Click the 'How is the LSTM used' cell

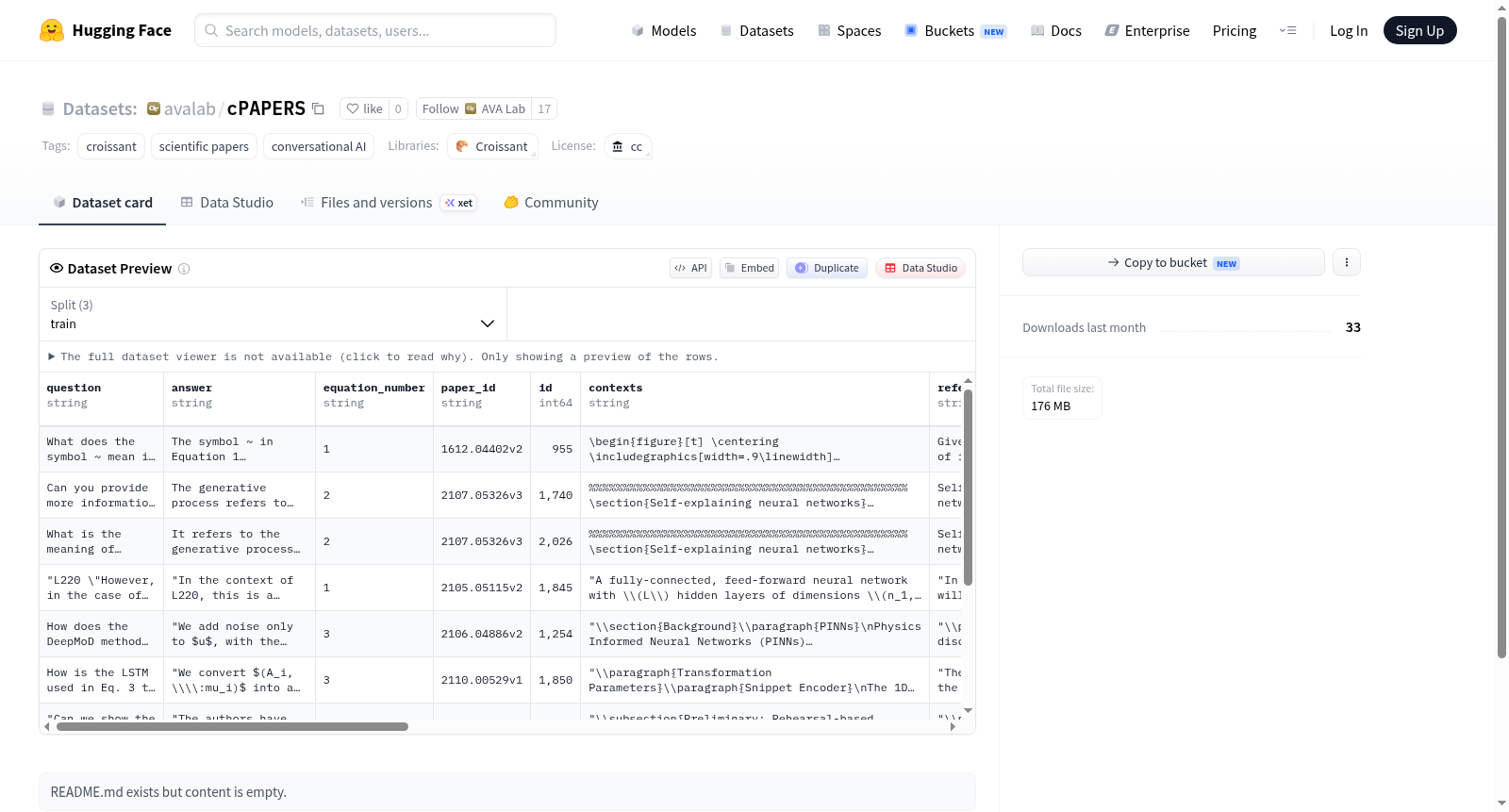coord(101,680)
